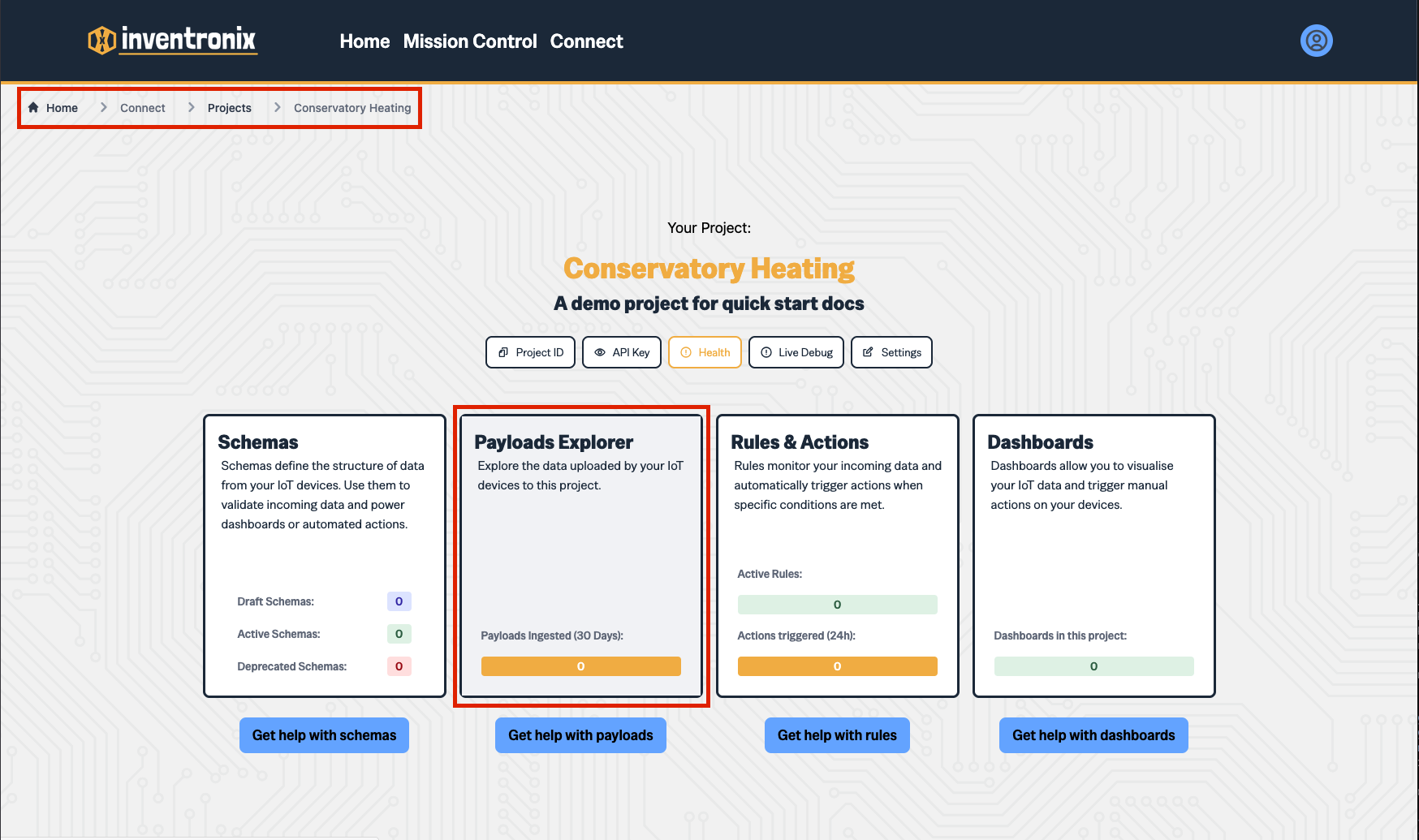This screenshot has width=1419, height=840.
Task: Click the copy icon on Project ID
Action: click(x=503, y=352)
